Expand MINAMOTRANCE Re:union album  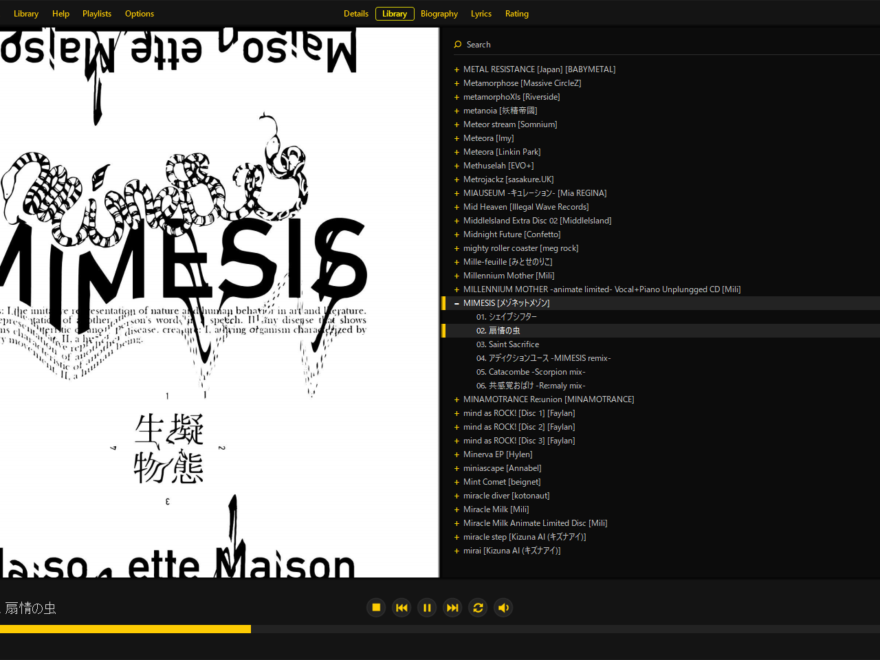pyautogui.click(x=457, y=400)
